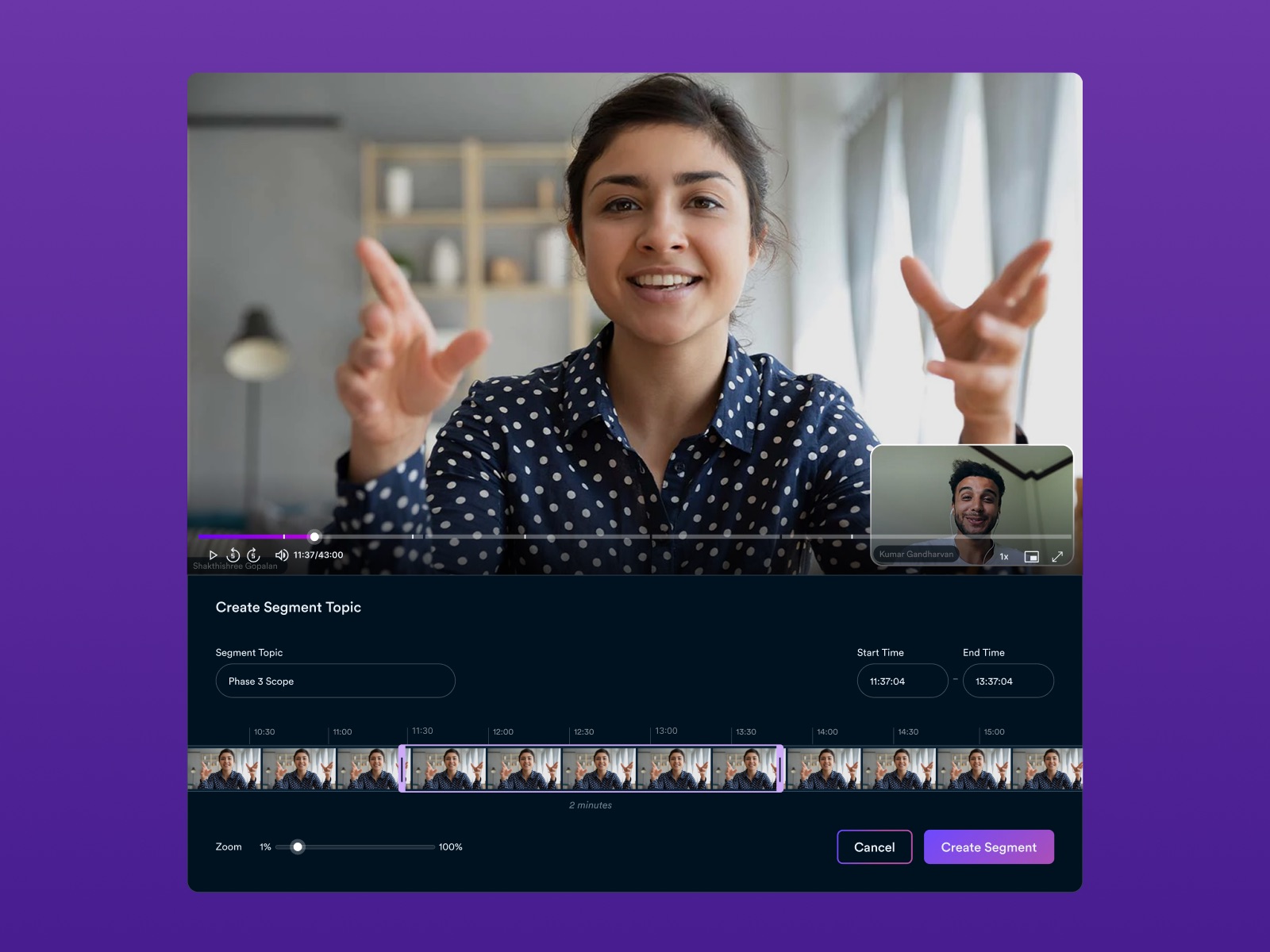Click the Zoom slider handle

pyautogui.click(x=298, y=847)
